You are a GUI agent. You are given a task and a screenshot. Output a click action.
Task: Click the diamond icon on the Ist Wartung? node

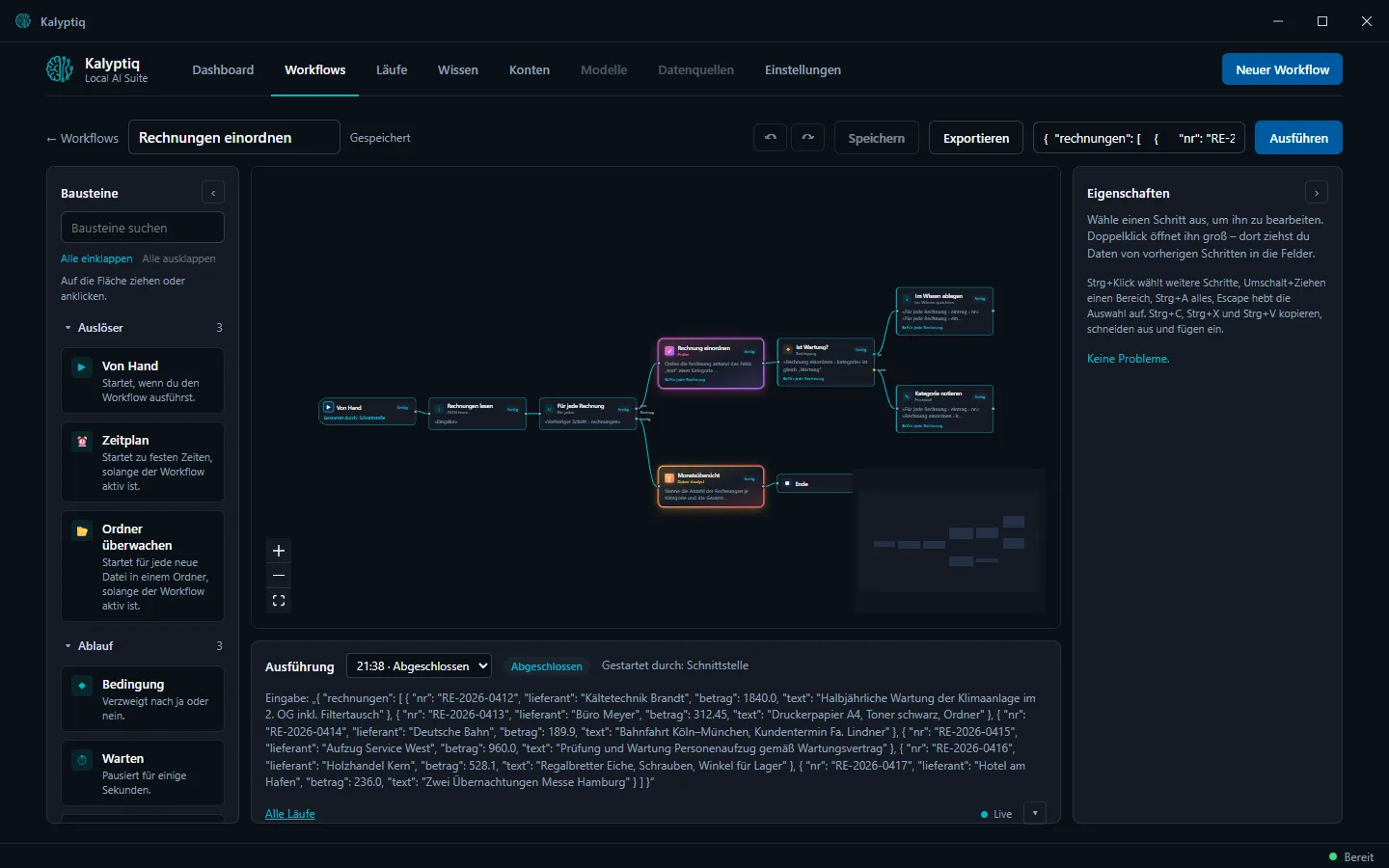click(788, 350)
